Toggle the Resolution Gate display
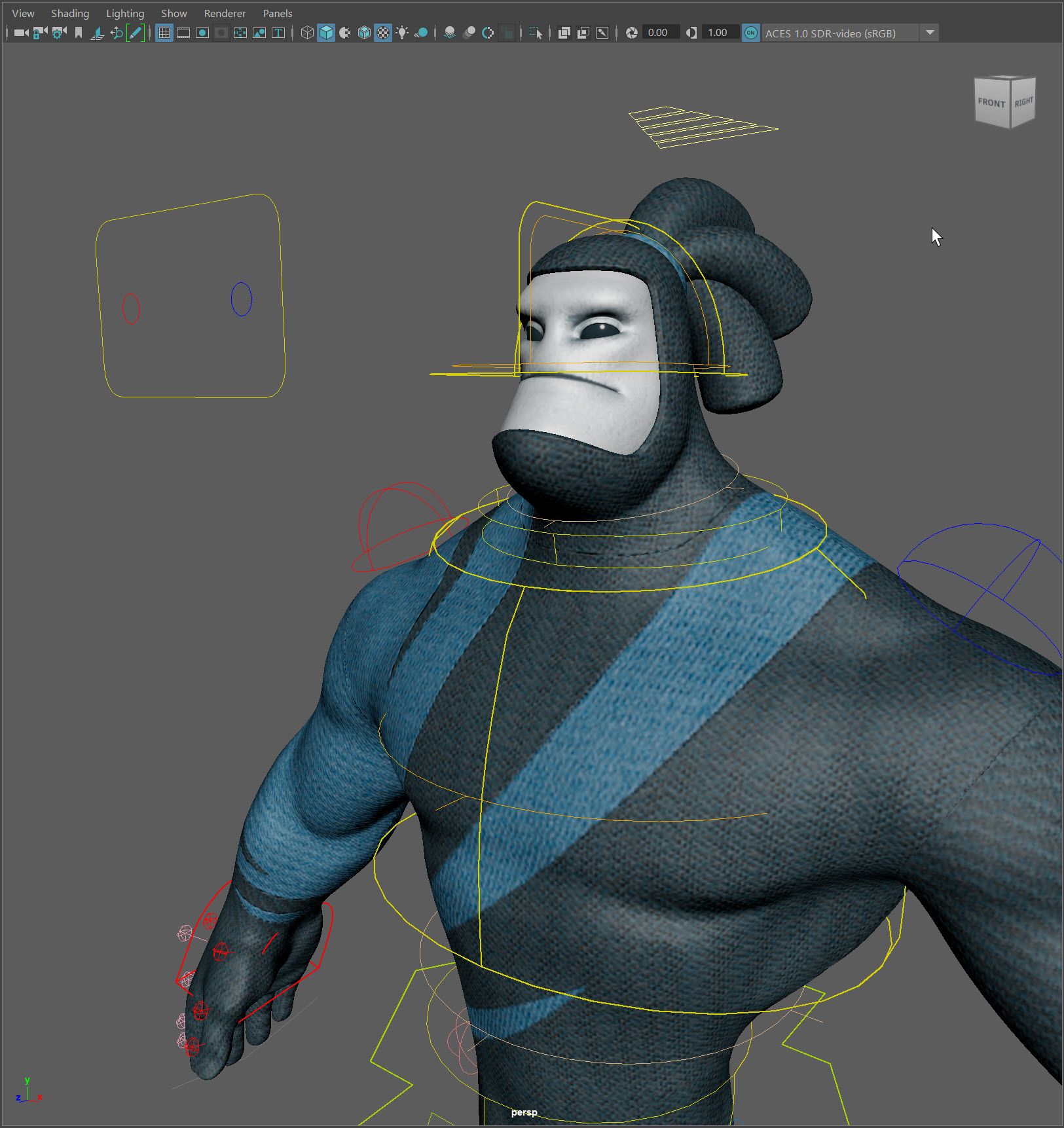 coord(202,33)
